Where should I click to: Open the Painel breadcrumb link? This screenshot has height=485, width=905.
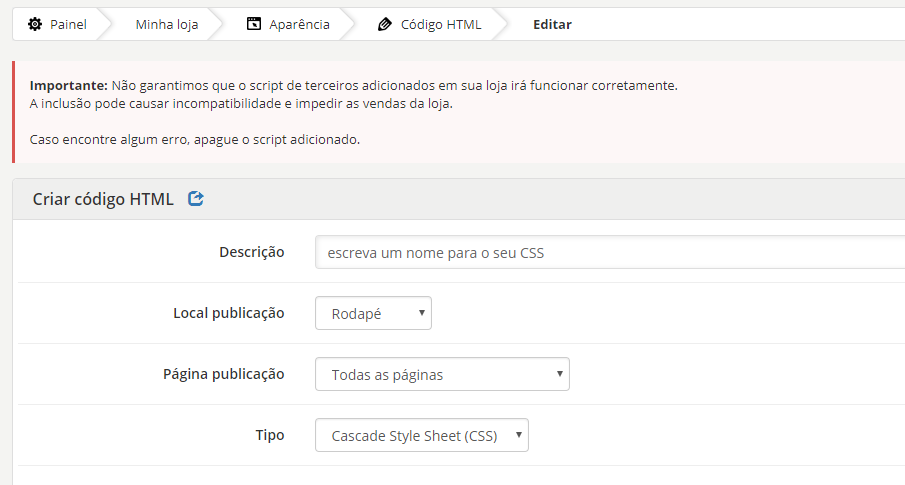point(68,24)
